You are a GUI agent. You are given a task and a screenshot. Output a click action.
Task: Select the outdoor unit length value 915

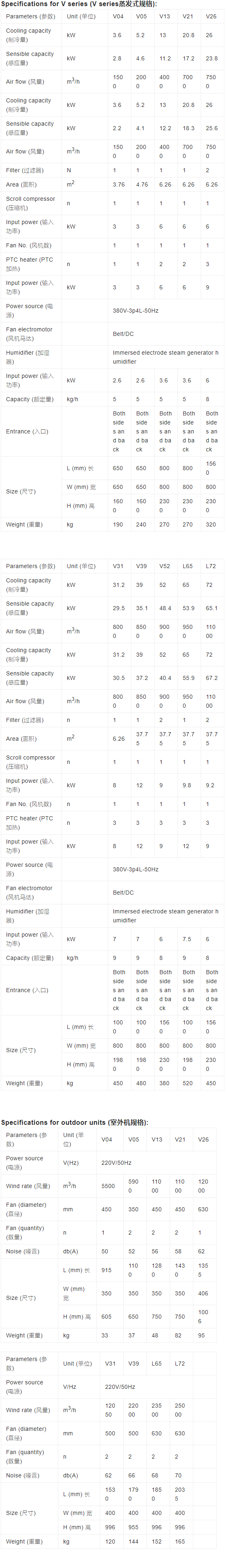click(106, 1270)
